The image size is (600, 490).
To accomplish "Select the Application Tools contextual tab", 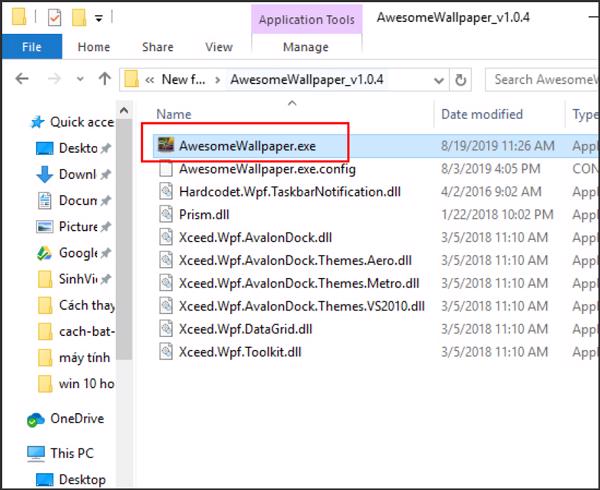I will tap(307, 20).
